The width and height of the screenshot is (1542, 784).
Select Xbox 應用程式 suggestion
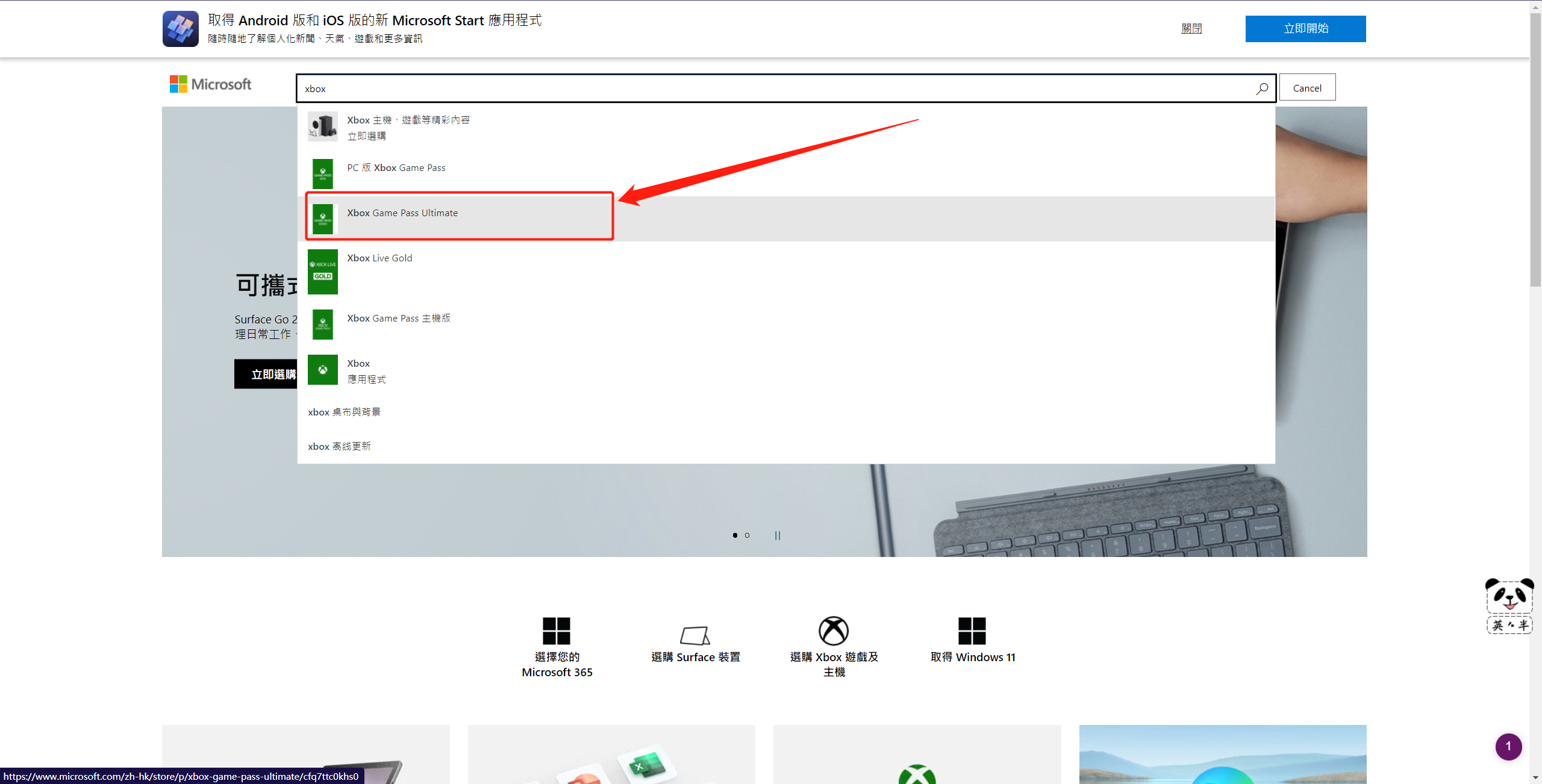(x=786, y=371)
